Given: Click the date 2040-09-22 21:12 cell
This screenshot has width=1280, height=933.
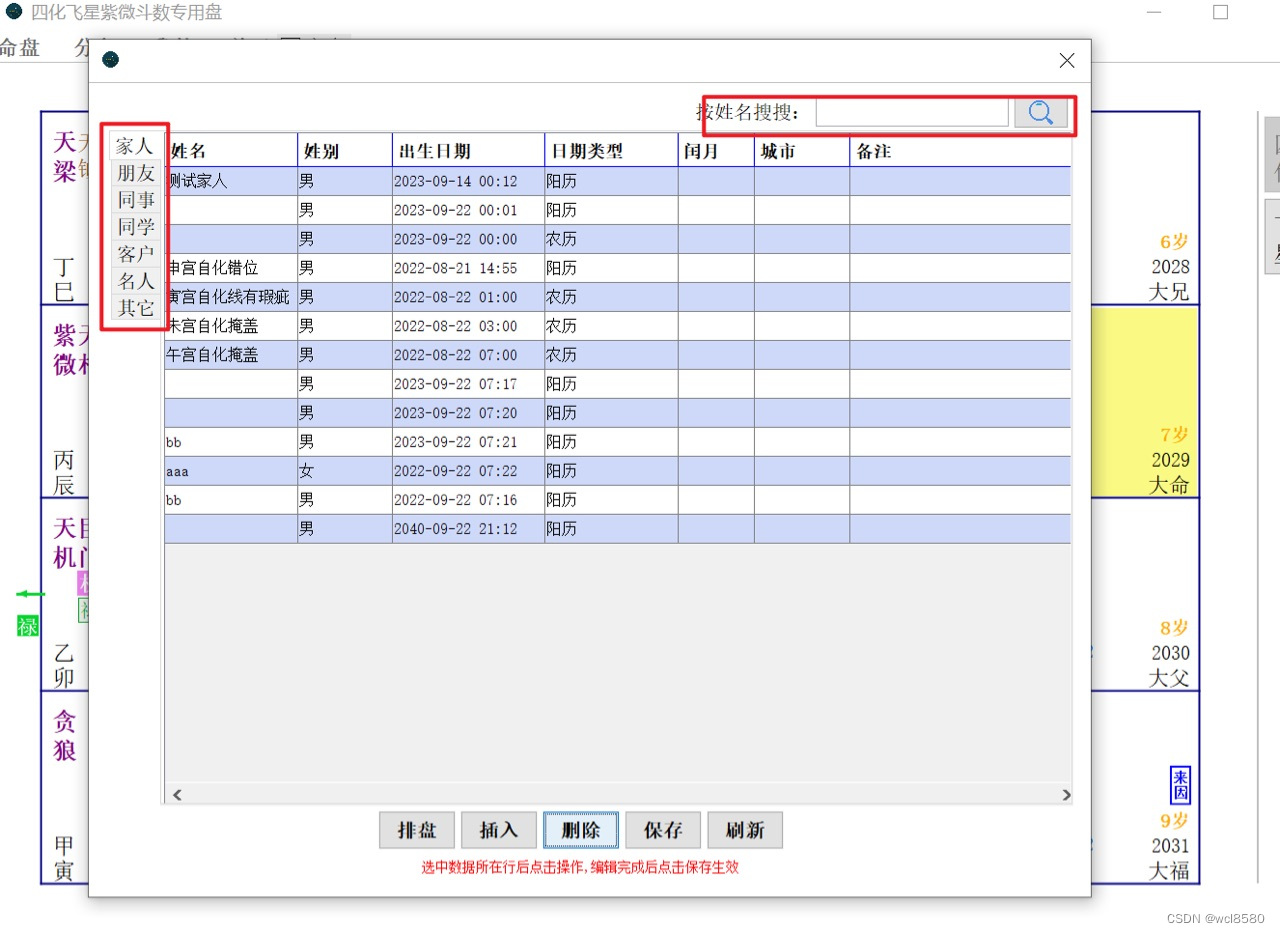Looking at the screenshot, I should [x=469, y=529].
